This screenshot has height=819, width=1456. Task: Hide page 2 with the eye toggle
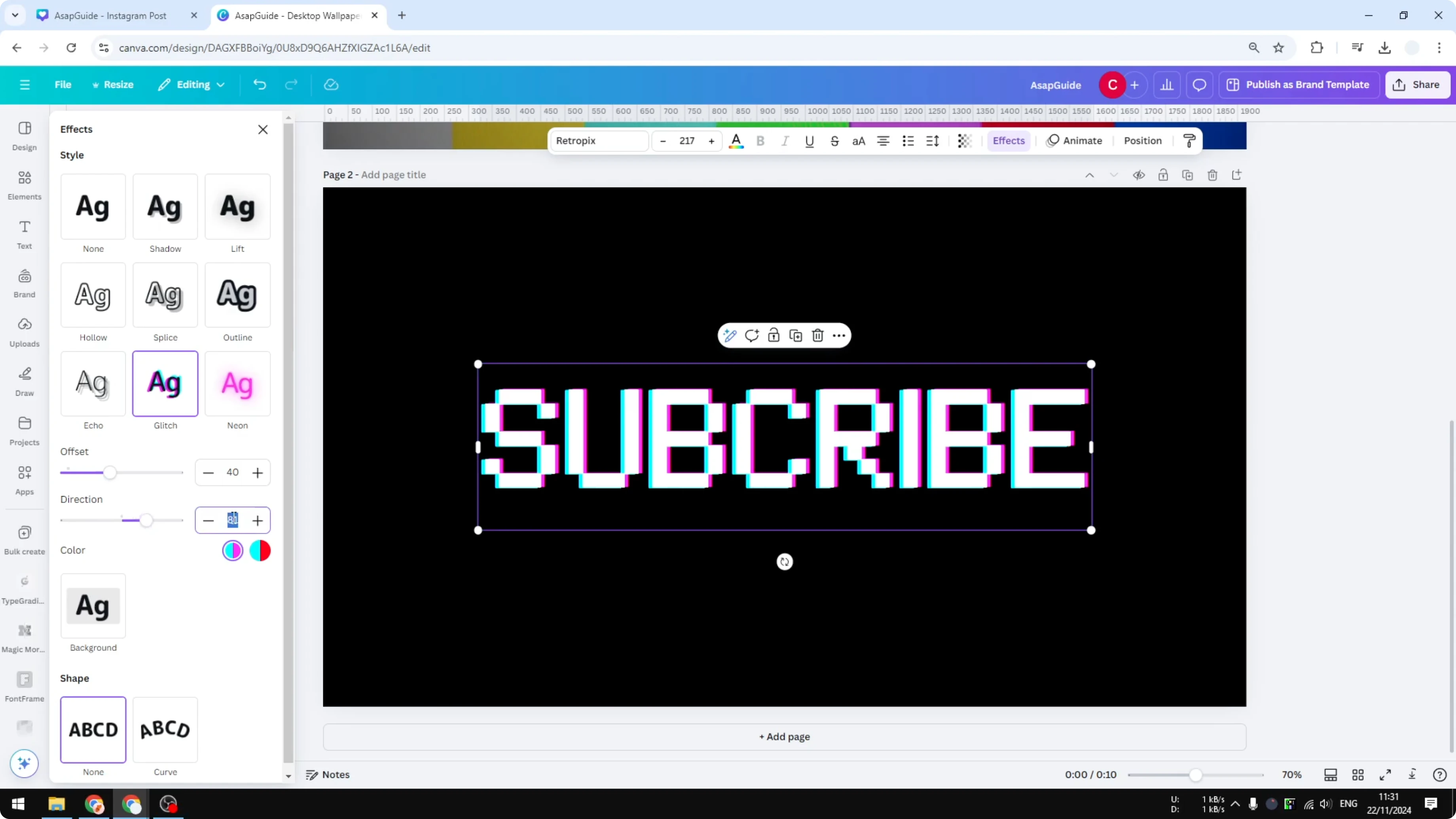click(x=1139, y=175)
